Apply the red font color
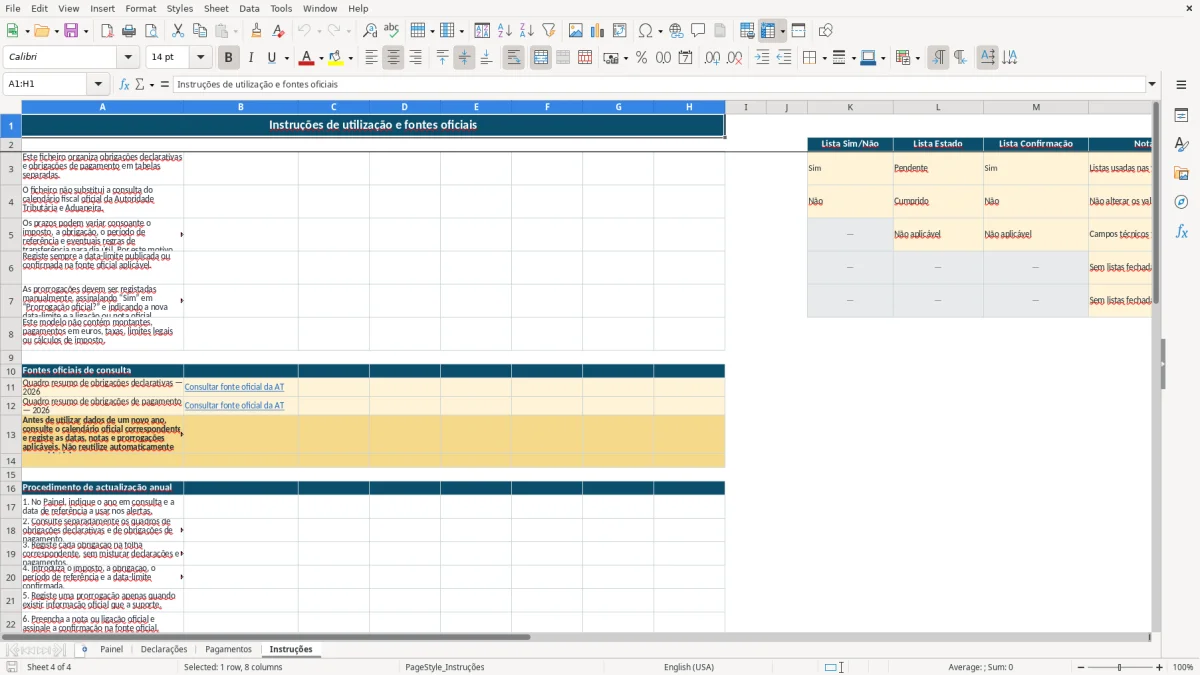The width and height of the screenshot is (1200, 675). tap(307, 58)
